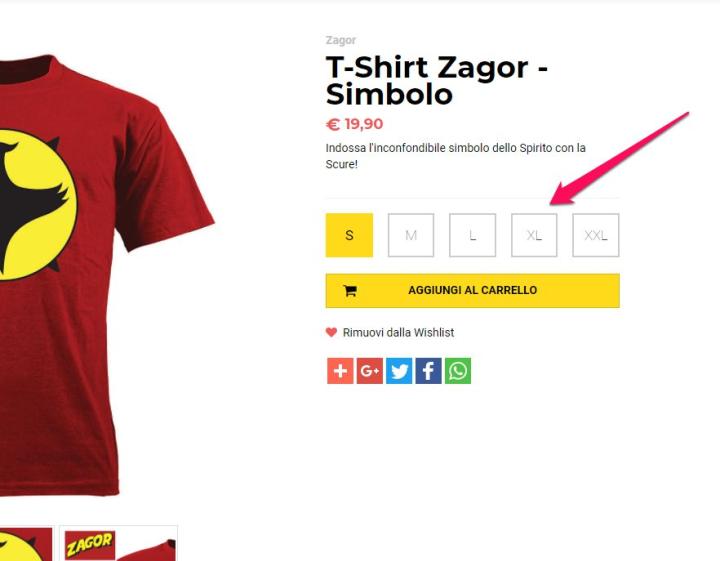Choose size XXL
The width and height of the screenshot is (720, 561).
[596, 235]
